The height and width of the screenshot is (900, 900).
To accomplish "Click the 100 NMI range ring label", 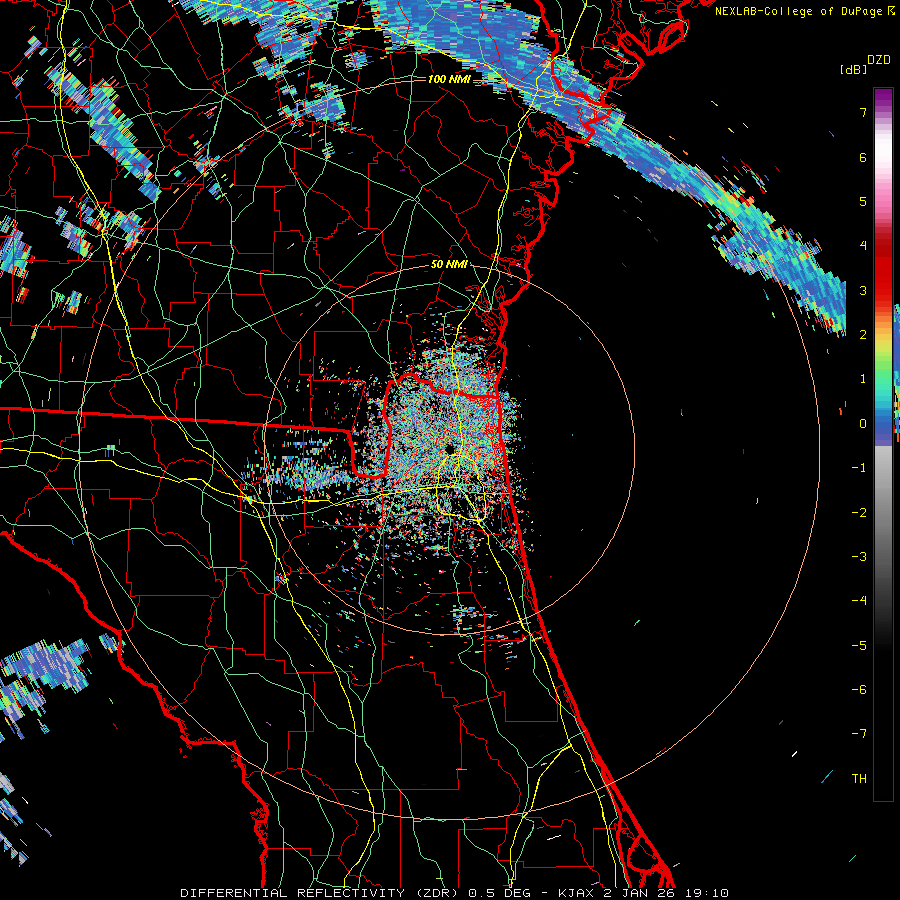I will point(449,79).
